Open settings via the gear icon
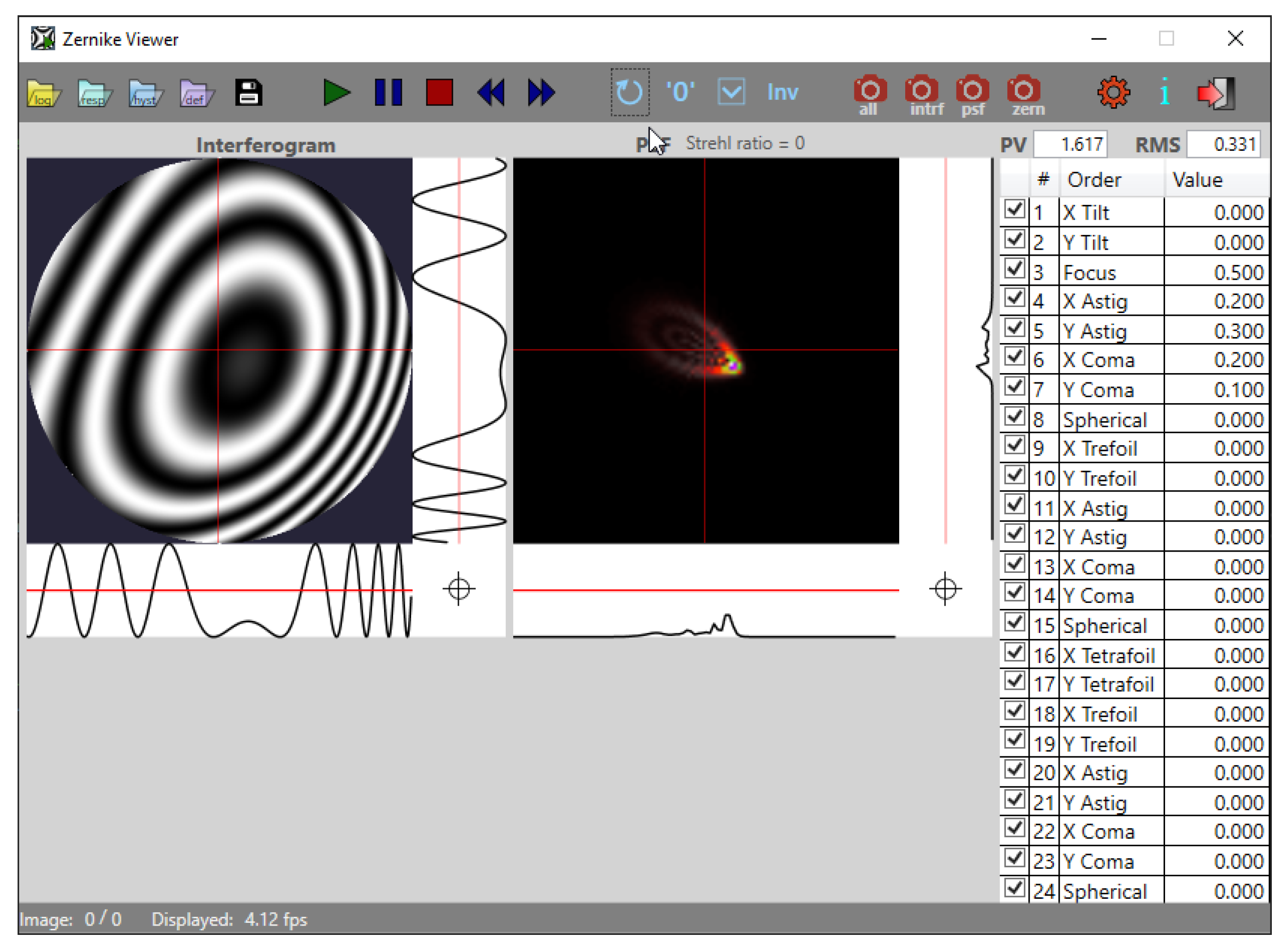The width and height of the screenshot is (1288, 952). (1113, 93)
